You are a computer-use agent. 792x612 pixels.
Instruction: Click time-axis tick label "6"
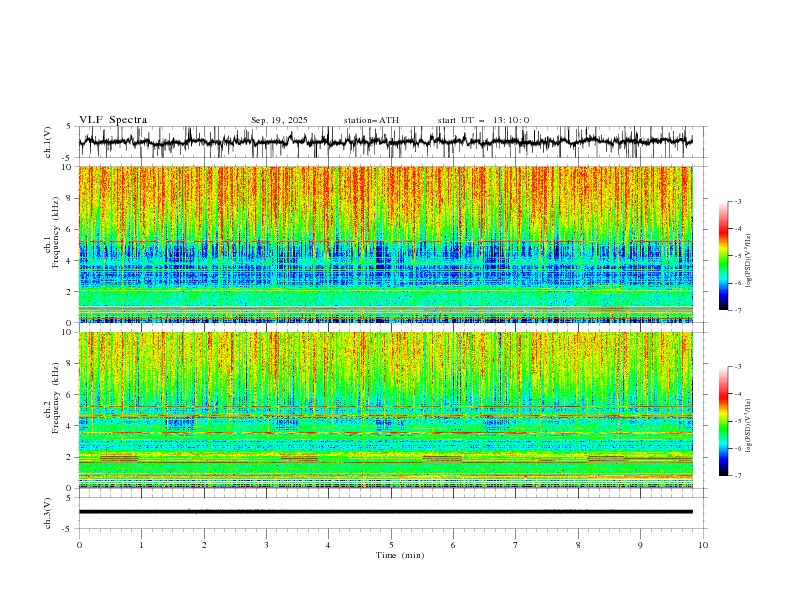click(453, 545)
